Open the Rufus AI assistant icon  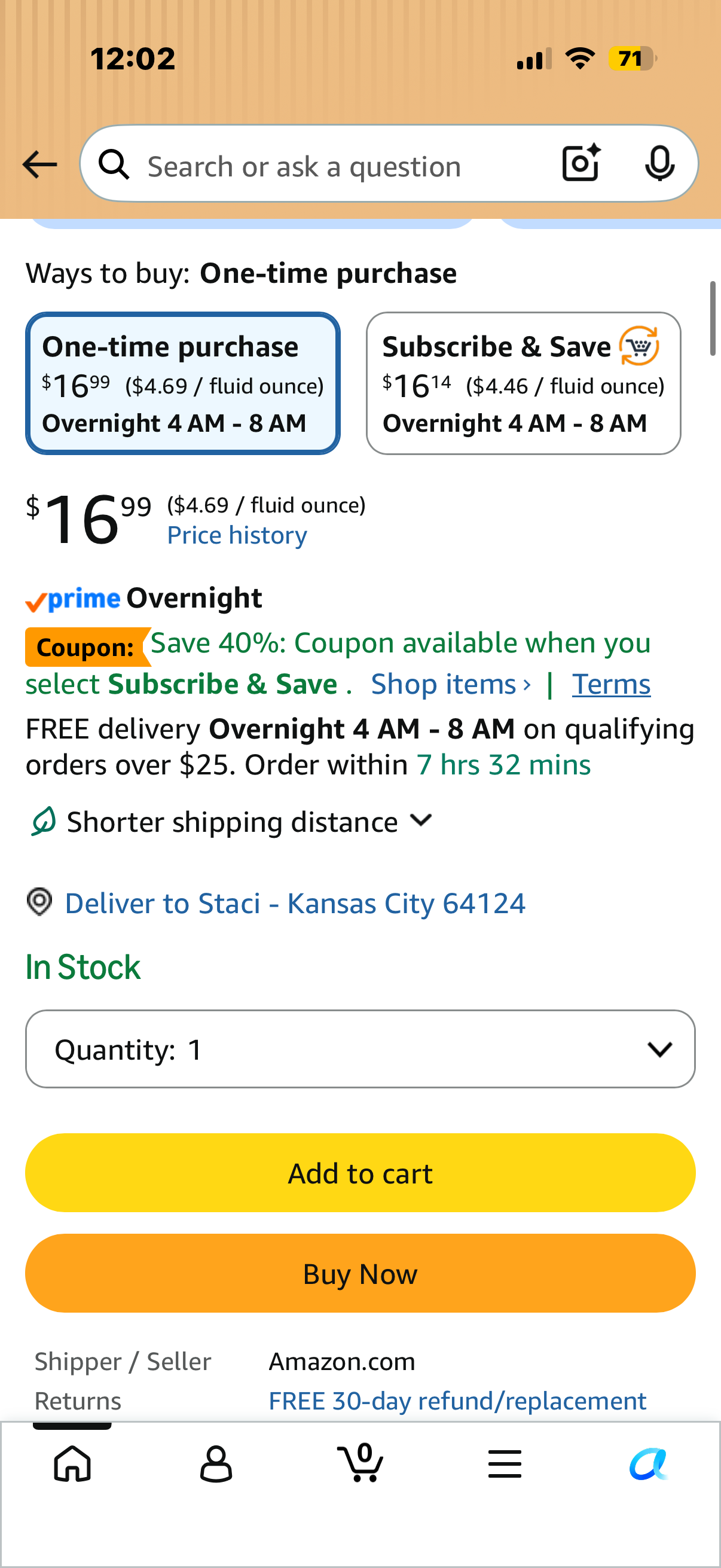point(649,1463)
